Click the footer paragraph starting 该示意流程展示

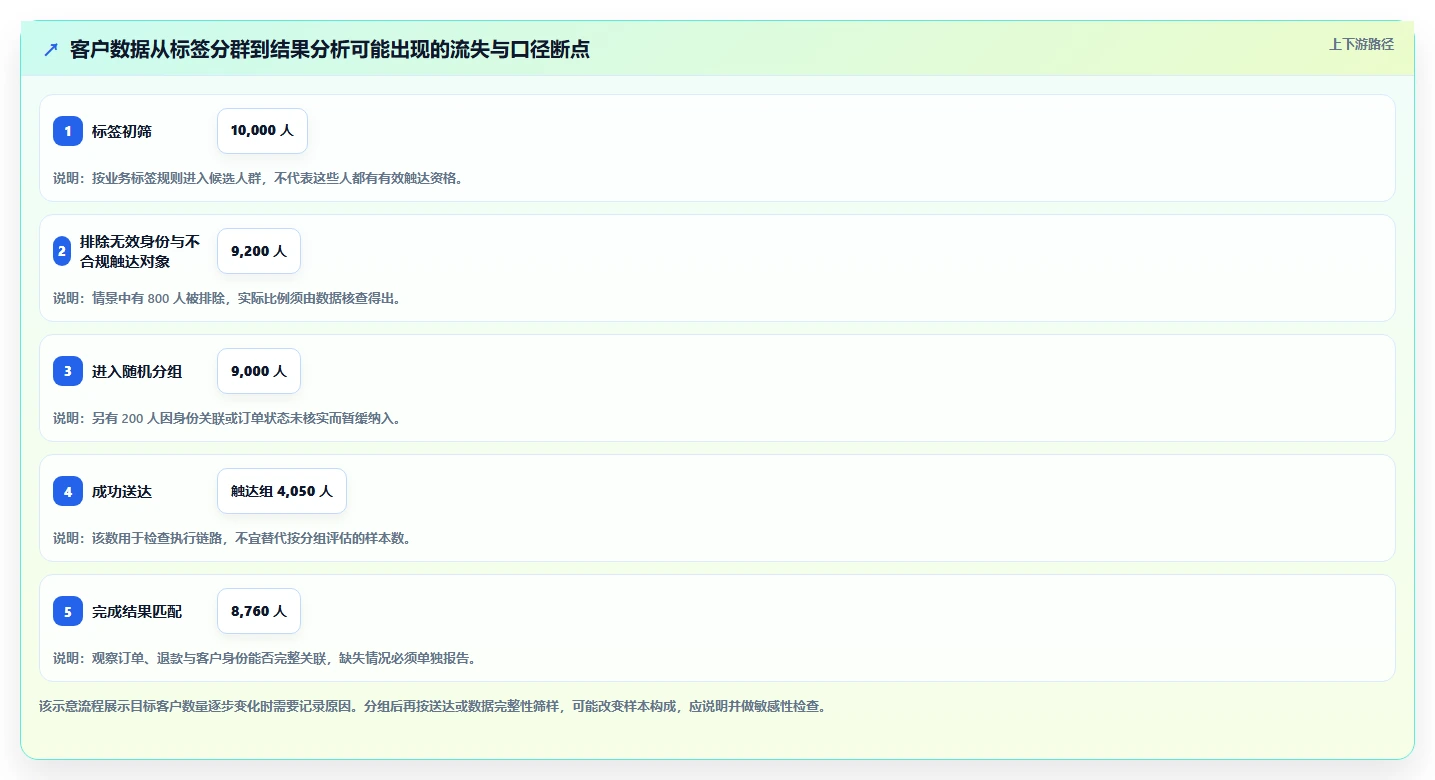pos(433,706)
